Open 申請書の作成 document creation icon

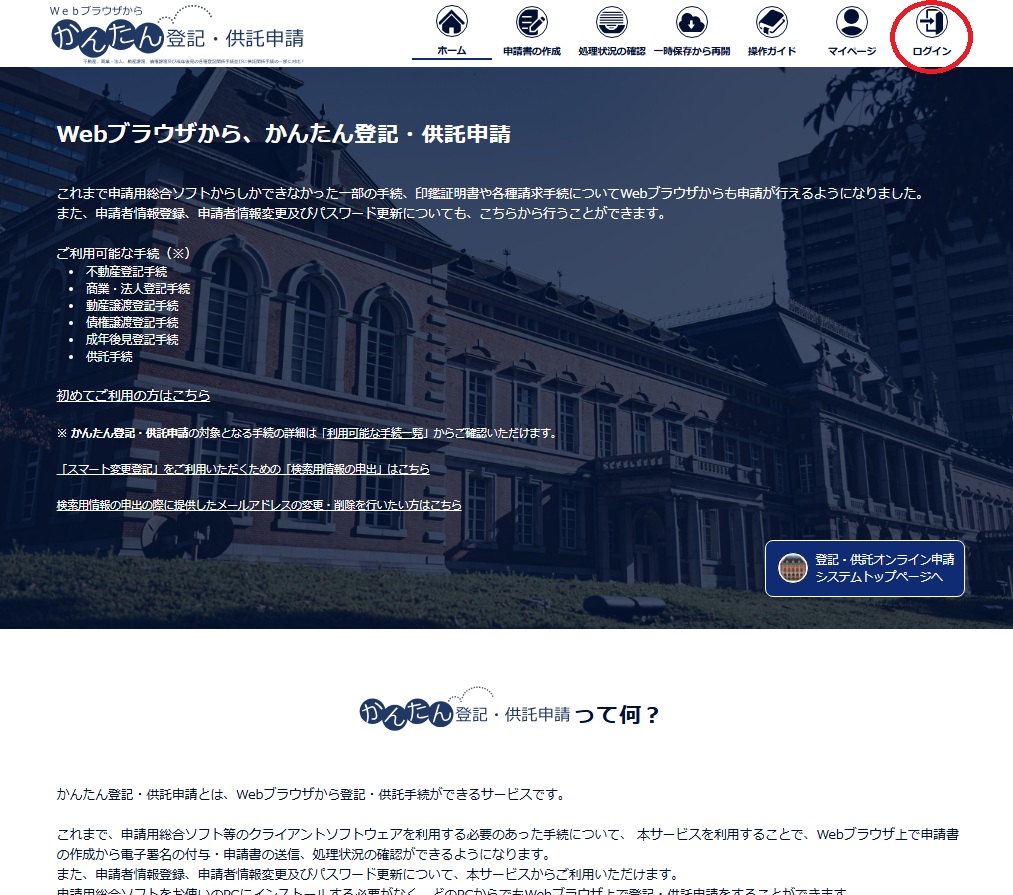tap(531, 20)
